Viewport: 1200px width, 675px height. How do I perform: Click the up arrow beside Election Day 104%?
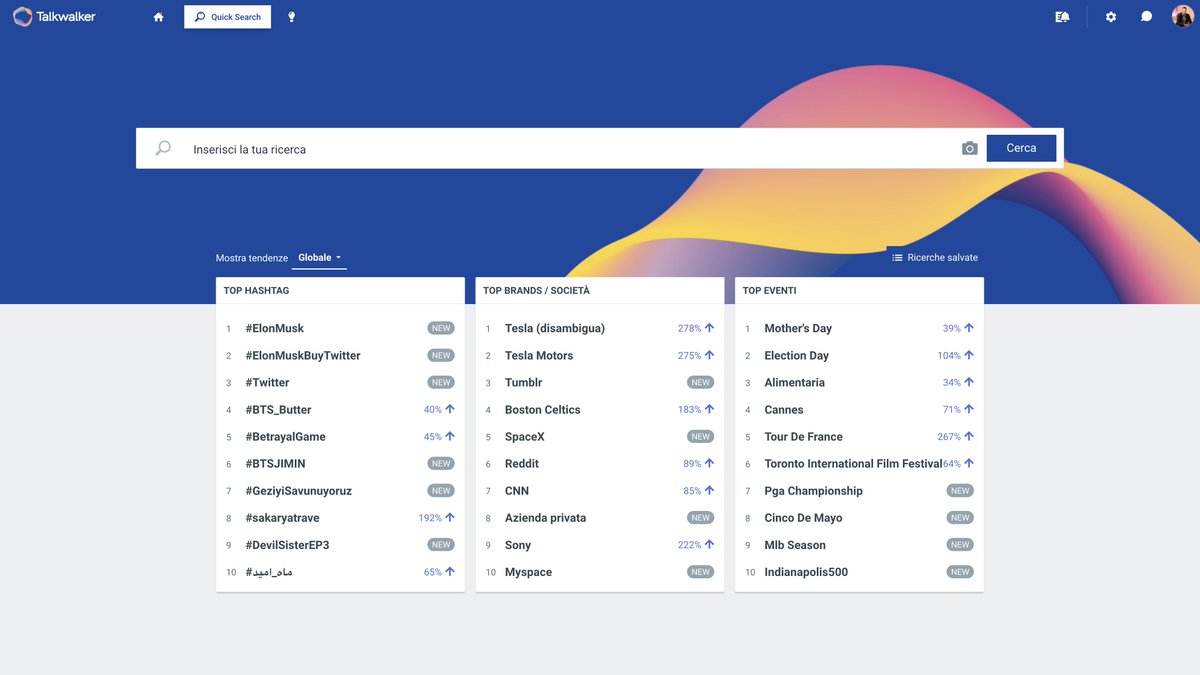[x=969, y=355]
